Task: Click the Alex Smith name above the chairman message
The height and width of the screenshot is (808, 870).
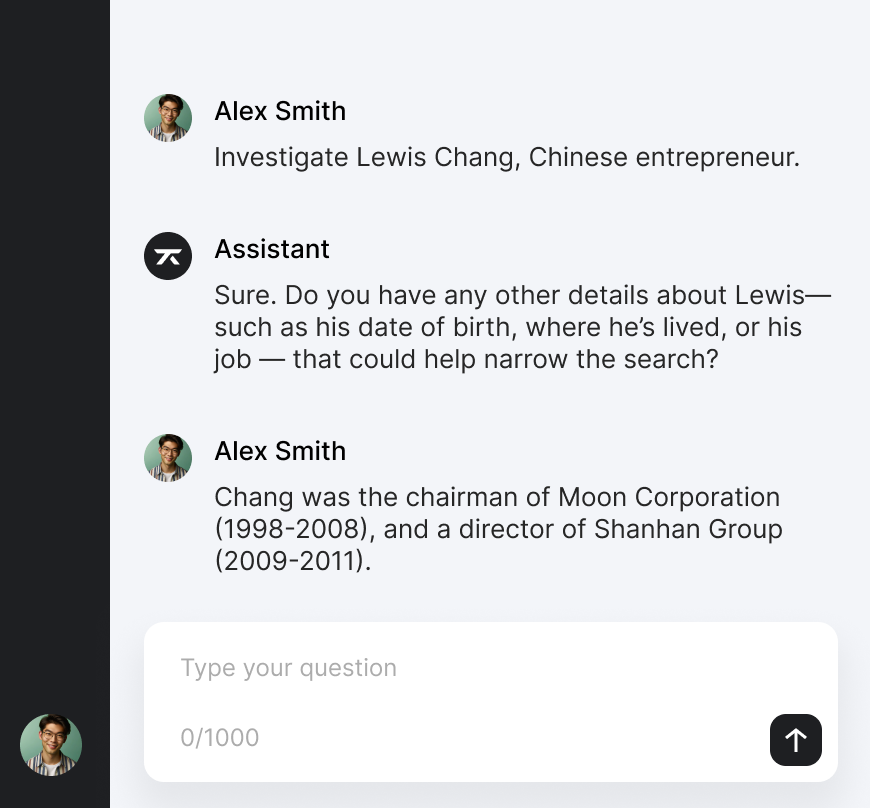Action: [280, 451]
